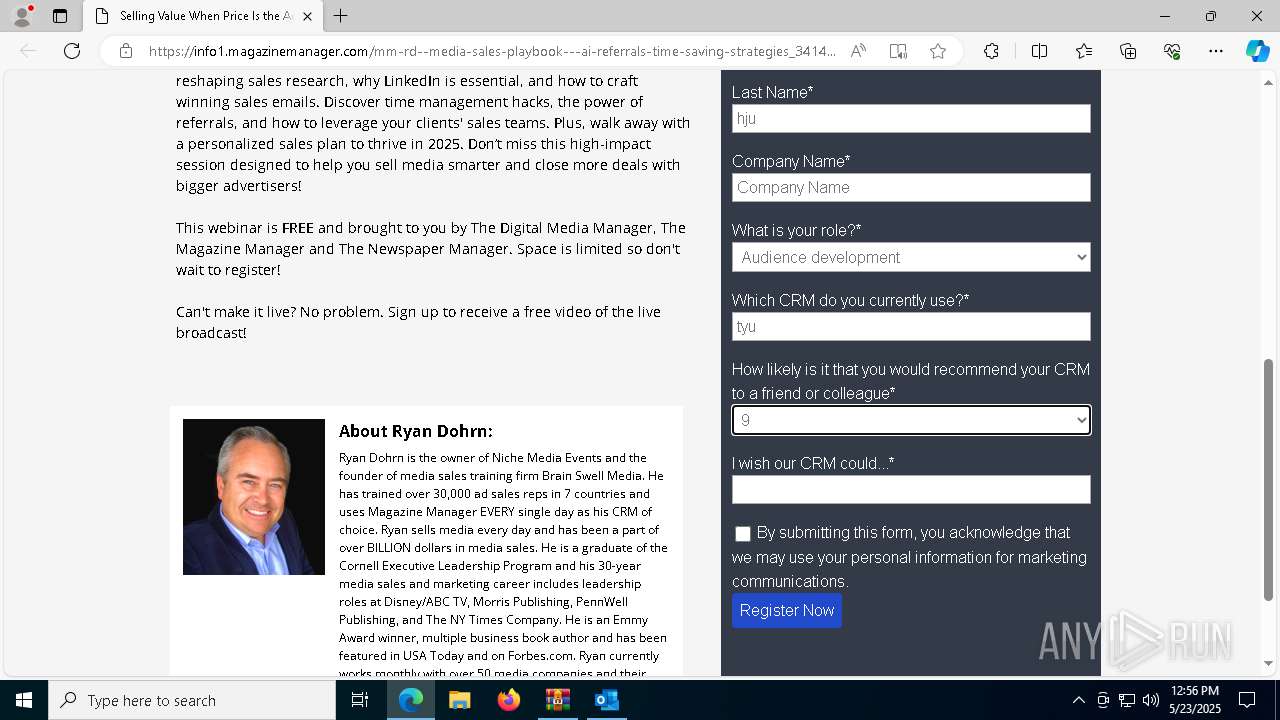Open the network status tray icon
The height and width of the screenshot is (720, 1280).
point(1127,700)
